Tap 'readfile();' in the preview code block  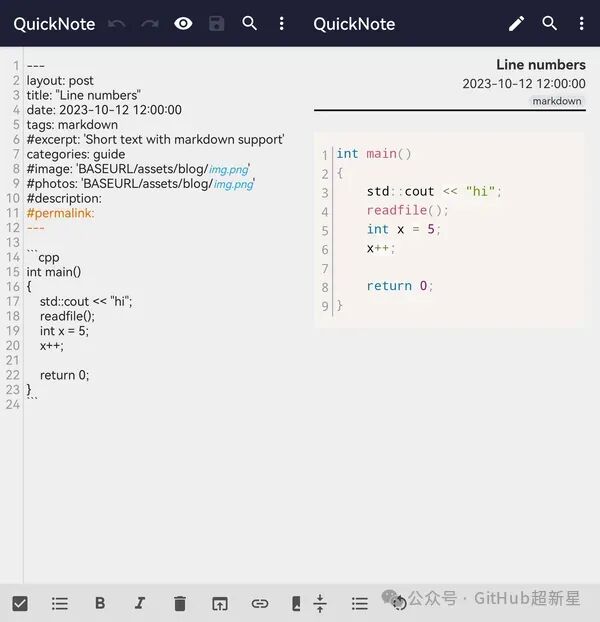407,210
